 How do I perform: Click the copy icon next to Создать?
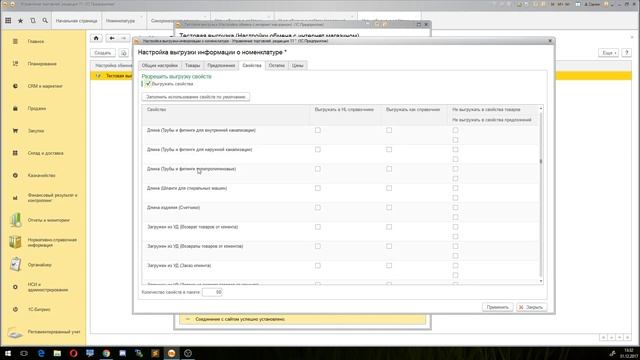click(124, 53)
